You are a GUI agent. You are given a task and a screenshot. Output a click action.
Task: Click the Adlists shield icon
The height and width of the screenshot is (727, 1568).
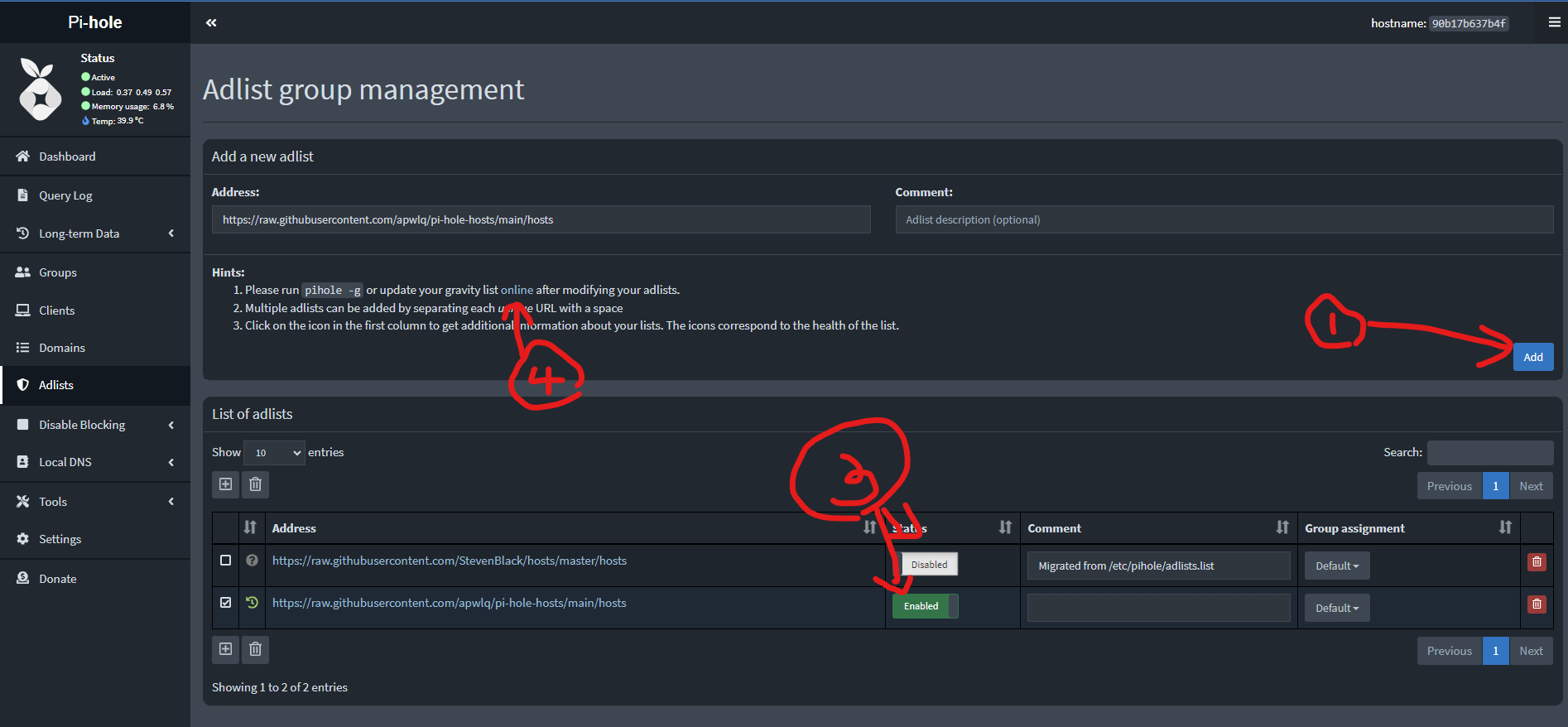23,385
